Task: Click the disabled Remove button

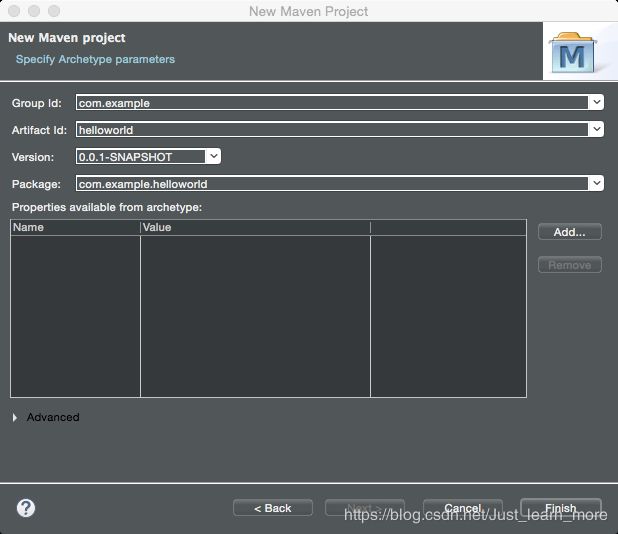Action: (570, 265)
